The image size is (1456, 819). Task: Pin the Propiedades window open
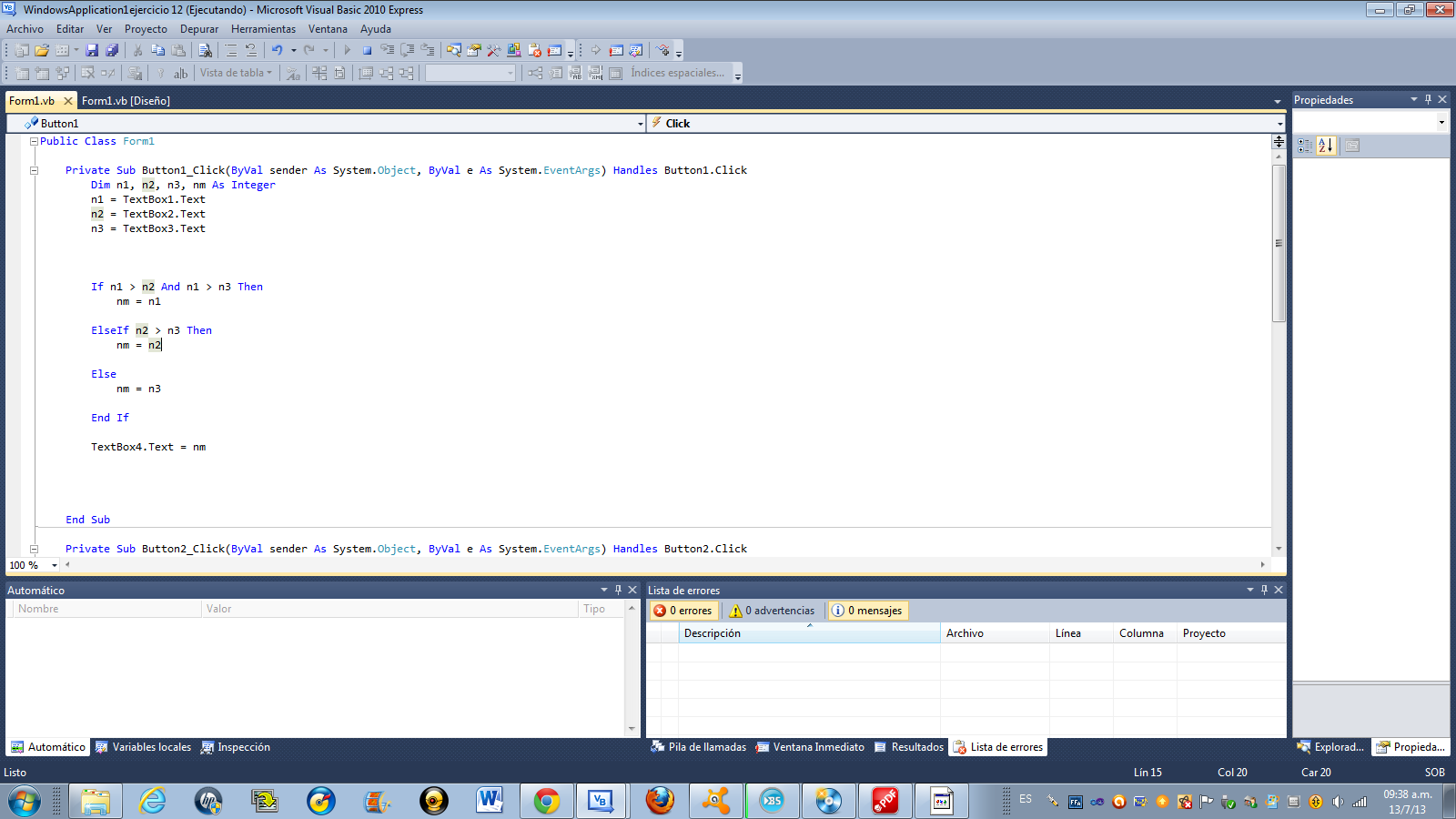[x=1429, y=99]
